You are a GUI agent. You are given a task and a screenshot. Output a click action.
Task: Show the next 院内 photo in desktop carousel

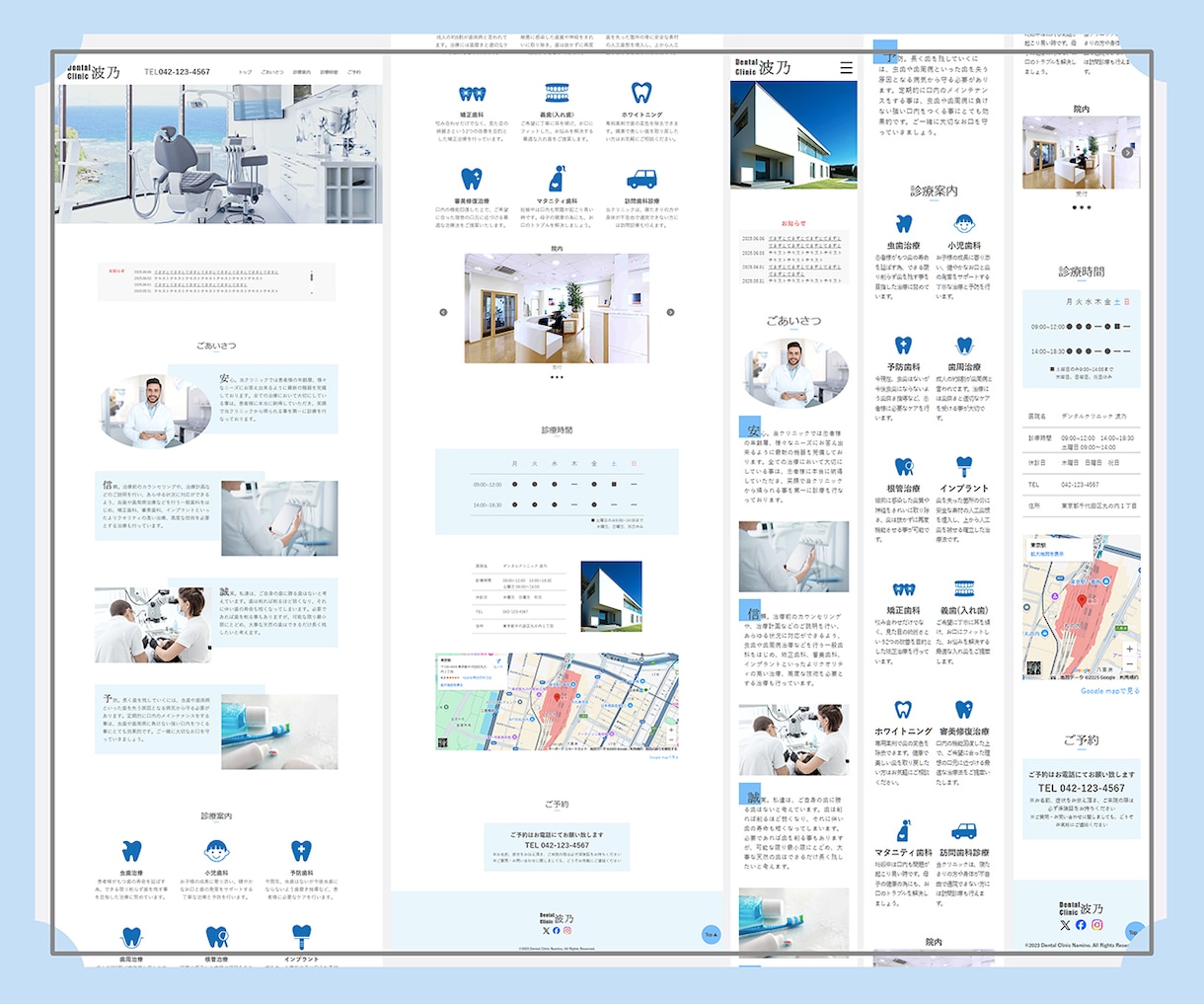(671, 312)
